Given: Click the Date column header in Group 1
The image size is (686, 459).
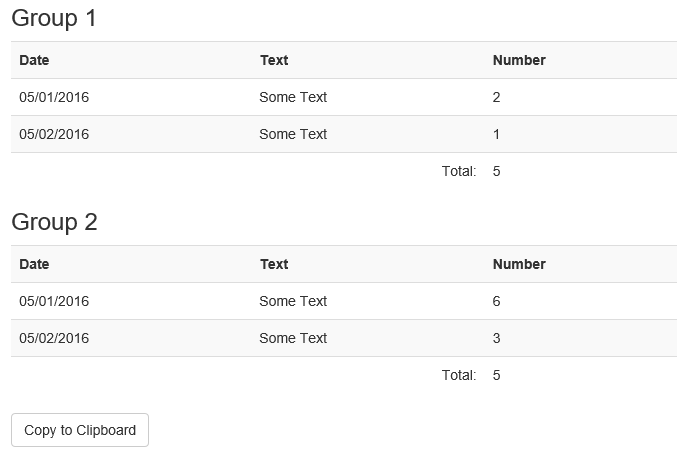Looking at the screenshot, I should coord(34,60).
